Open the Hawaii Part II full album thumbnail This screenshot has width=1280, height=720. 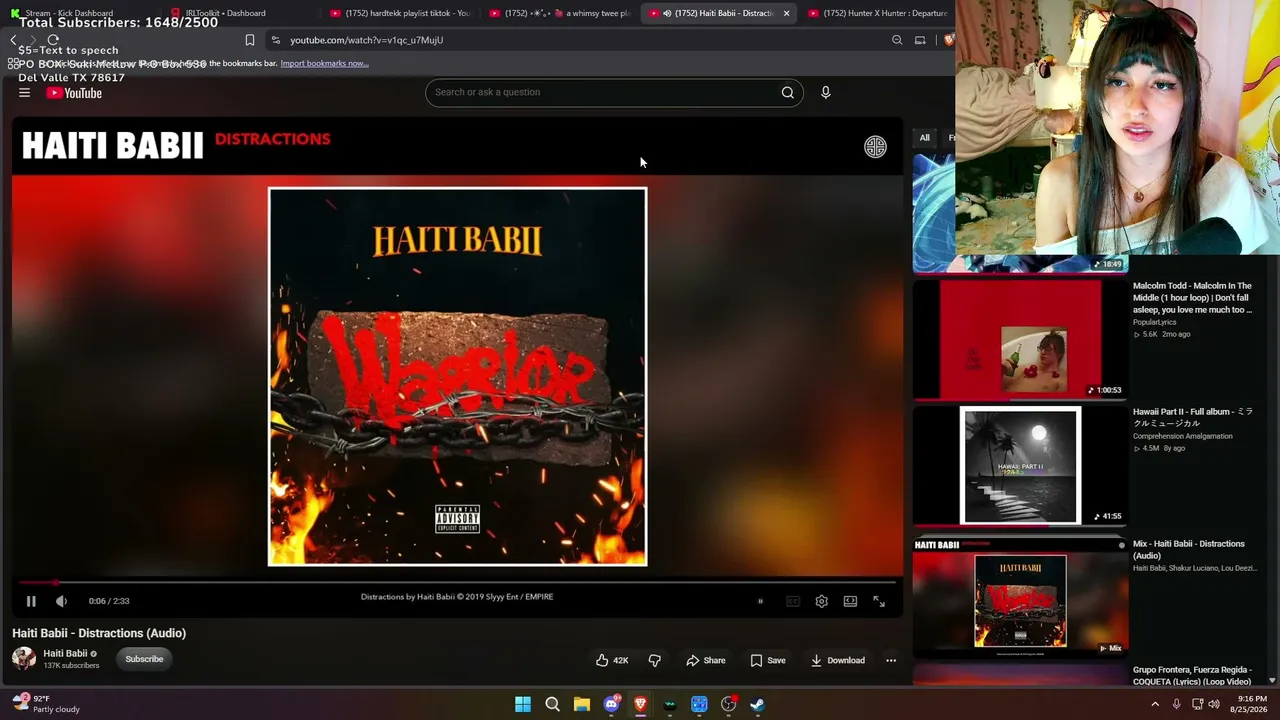(x=1020, y=466)
